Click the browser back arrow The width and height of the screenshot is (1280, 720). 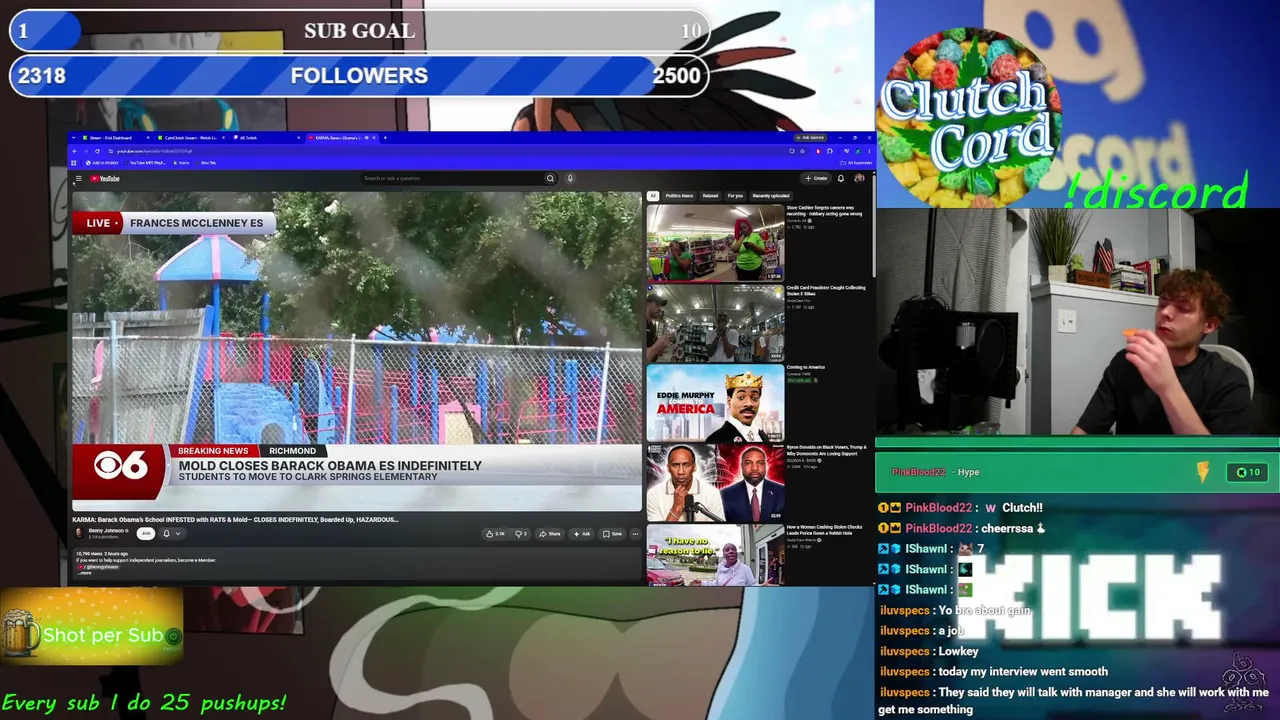point(74,151)
